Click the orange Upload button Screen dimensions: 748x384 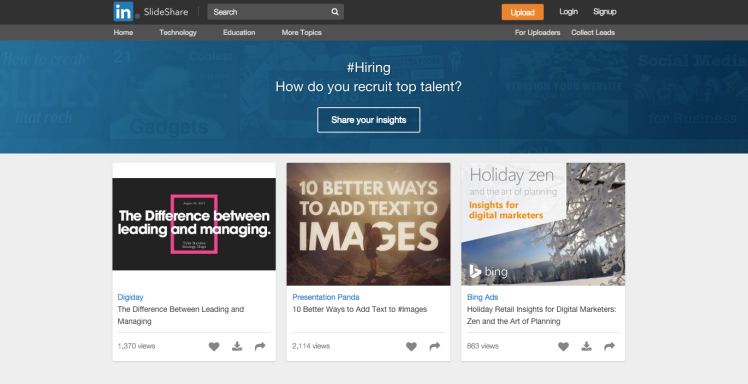(522, 12)
